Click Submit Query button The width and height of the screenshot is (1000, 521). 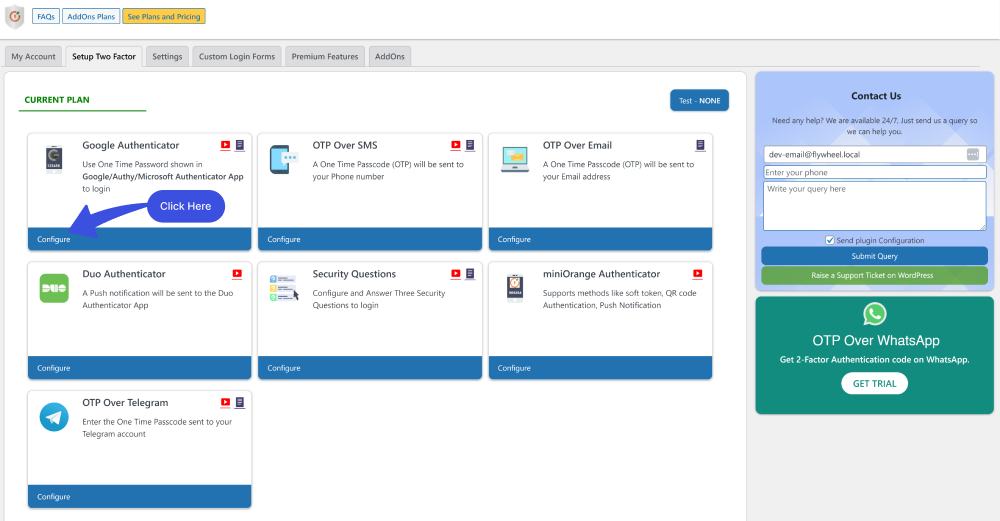pos(874,256)
